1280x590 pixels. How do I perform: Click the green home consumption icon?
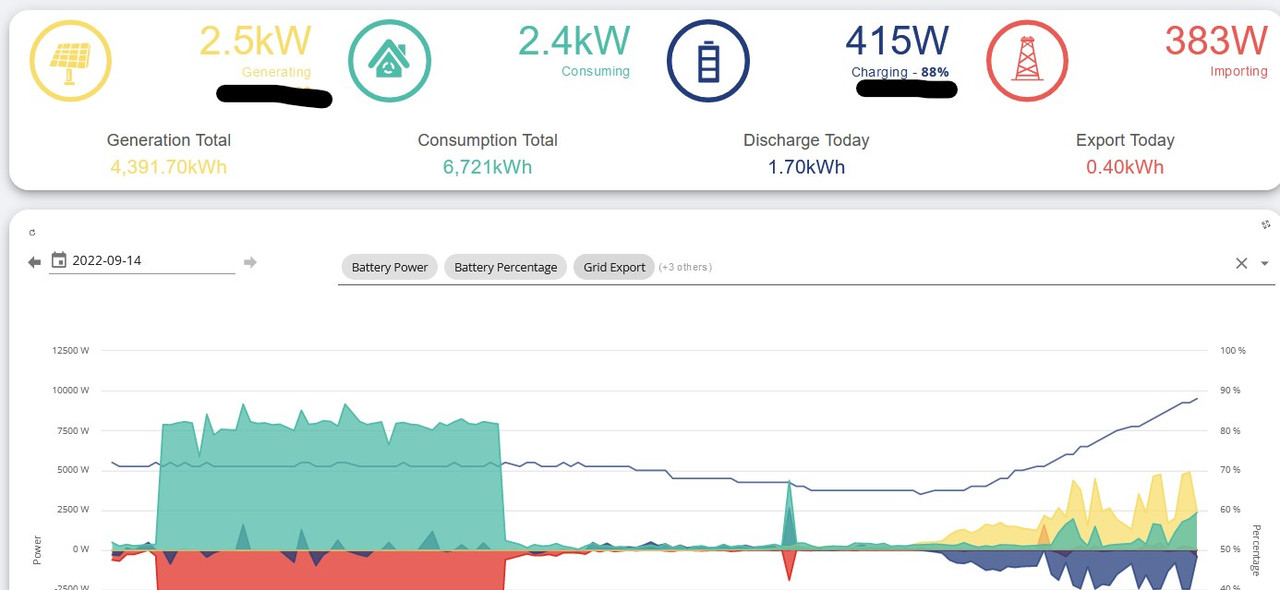pyautogui.click(x=389, y=61)
